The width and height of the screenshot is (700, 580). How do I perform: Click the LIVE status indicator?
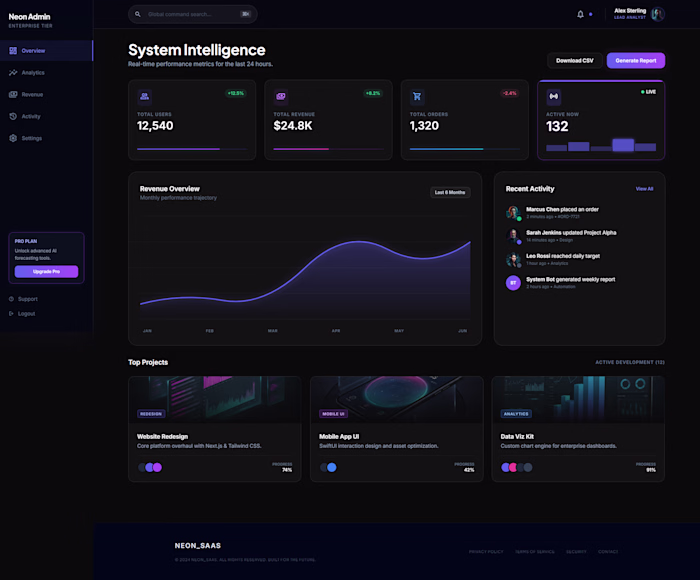(648, 92)
